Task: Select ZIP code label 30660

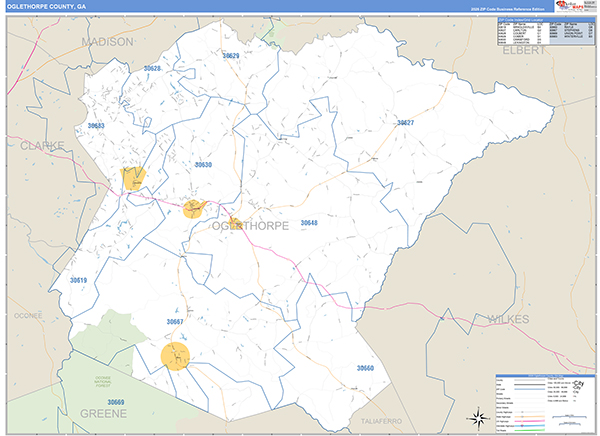Action: pos(365,369)
